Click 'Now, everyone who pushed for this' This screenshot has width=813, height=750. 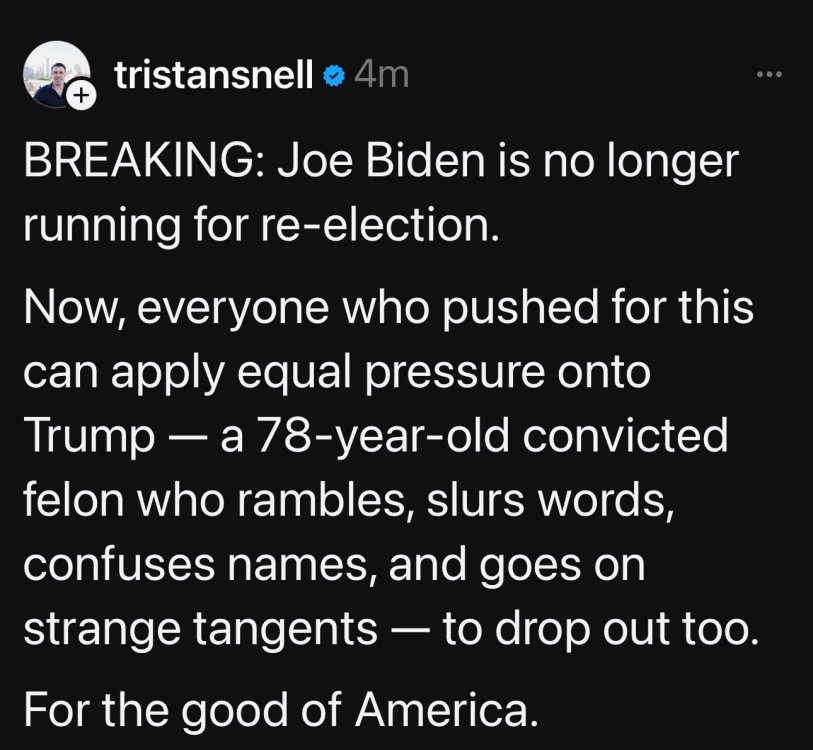point(388,307)
